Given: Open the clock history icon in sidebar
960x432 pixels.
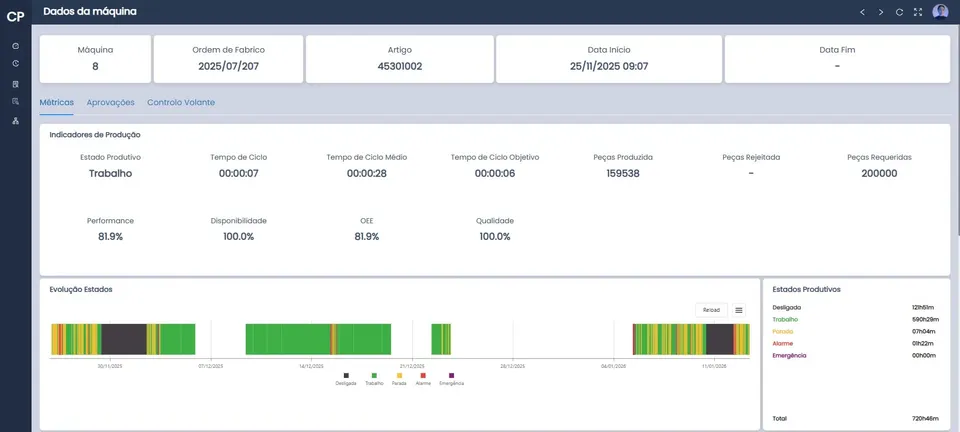Looking at the screenshot, I should coord(15,64).
